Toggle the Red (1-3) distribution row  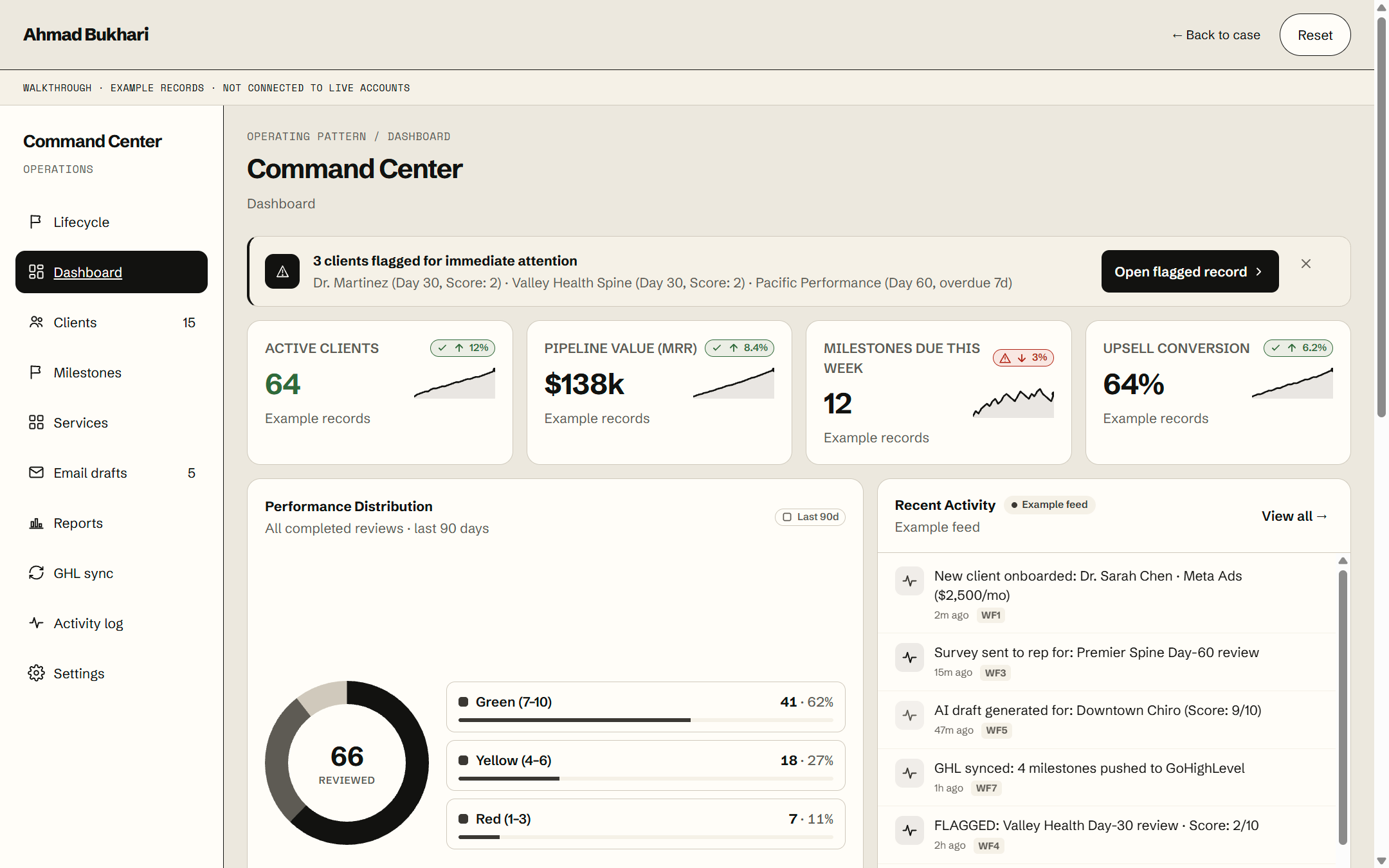click(x=646, y=824)
